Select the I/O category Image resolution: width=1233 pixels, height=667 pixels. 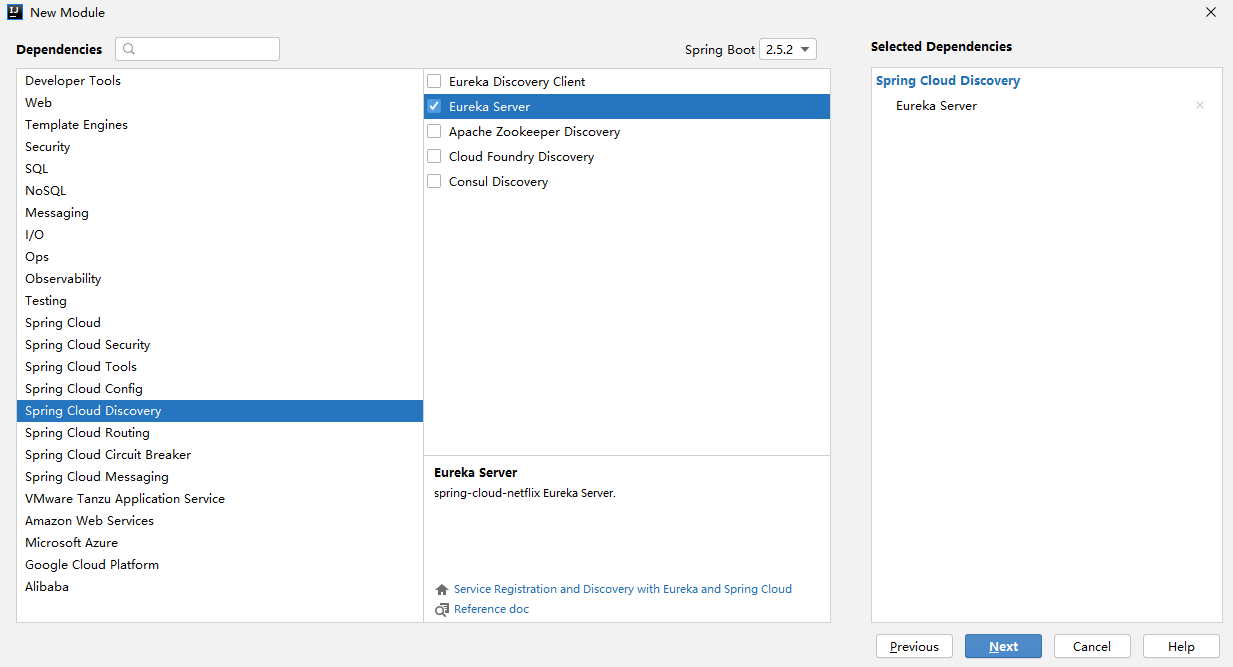pos(220,235)
